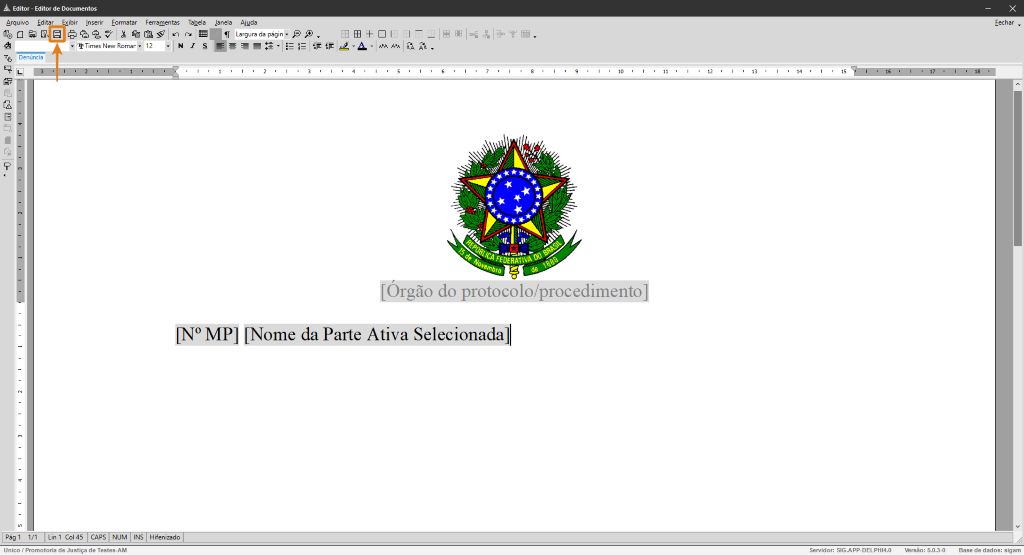The width and height of the screenshot is (1024, 555).
Task: Undo the last action
Action: pyautogui.click(x=176, y=34)
